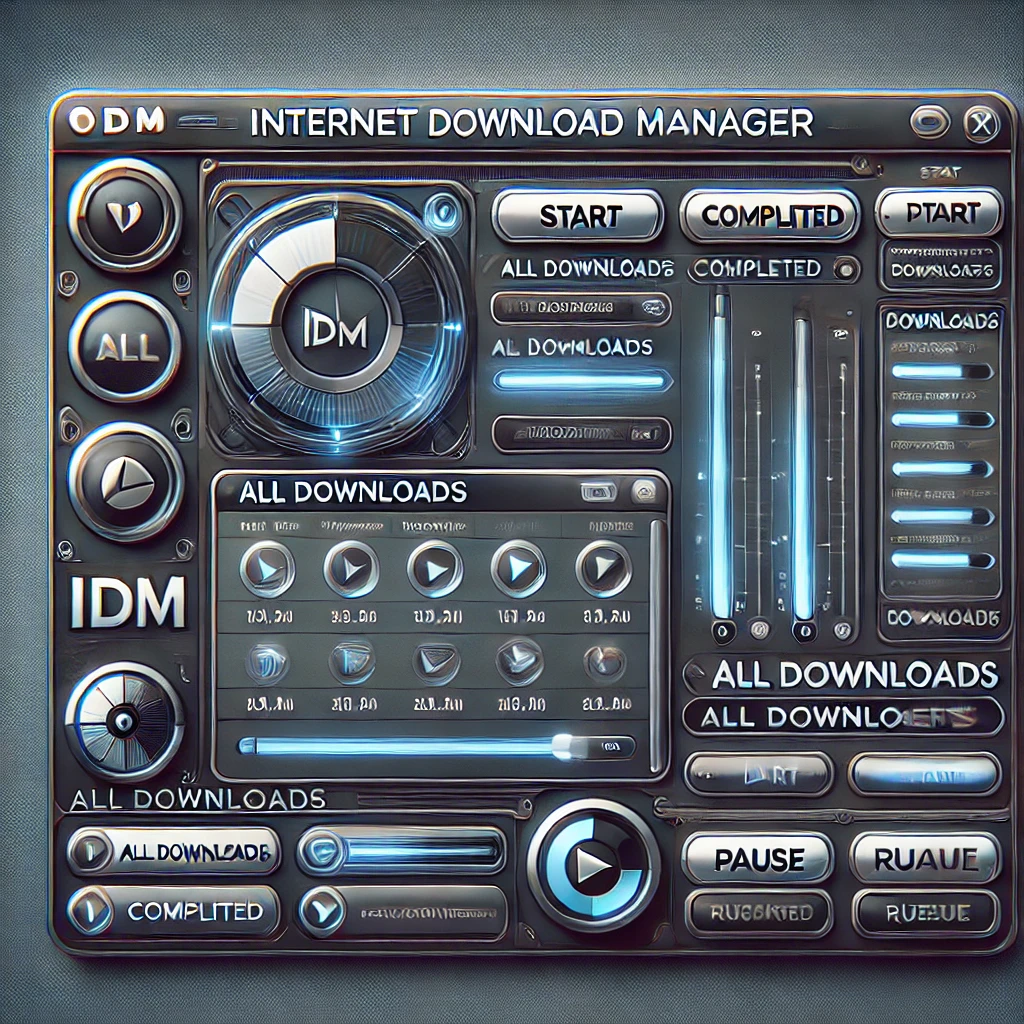Screen dimensions: 1024x1024
Task: Start the third play button in the download list's top row
Action: coord(435,569)
